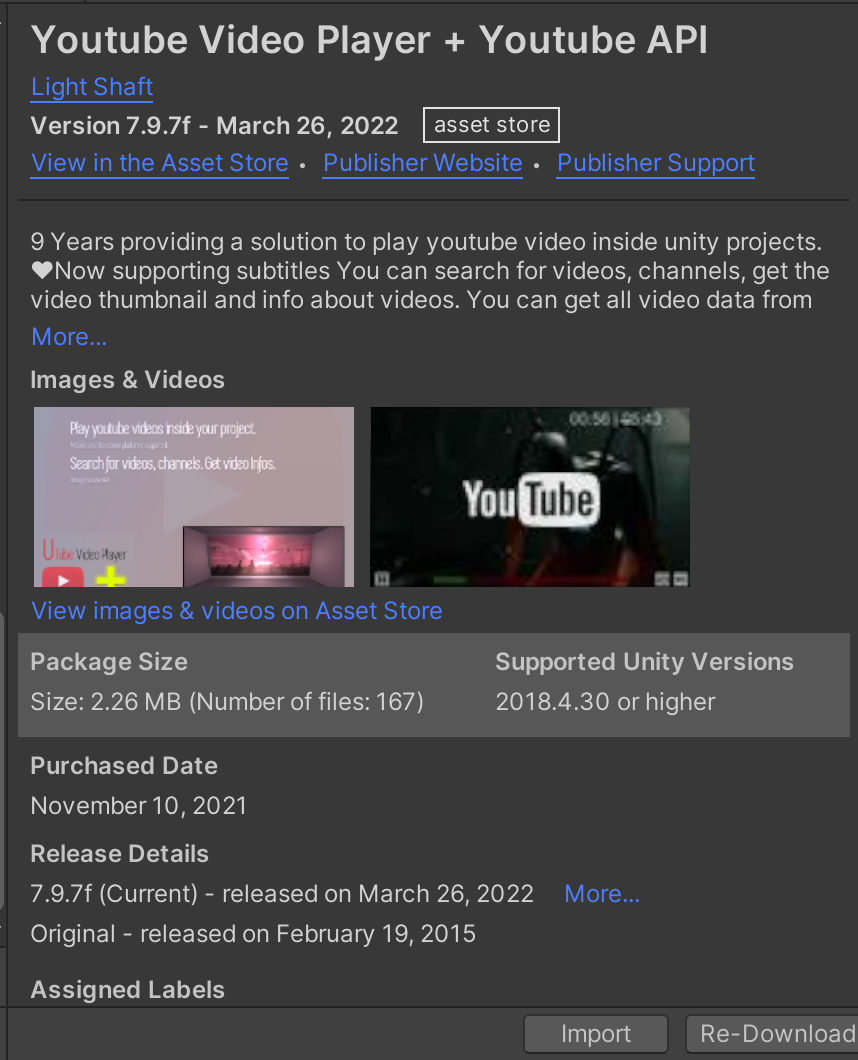Select the package title Youtube Video Player
Screen dimensions: 858x1060
pyautogui.click(x=369, y=41)
